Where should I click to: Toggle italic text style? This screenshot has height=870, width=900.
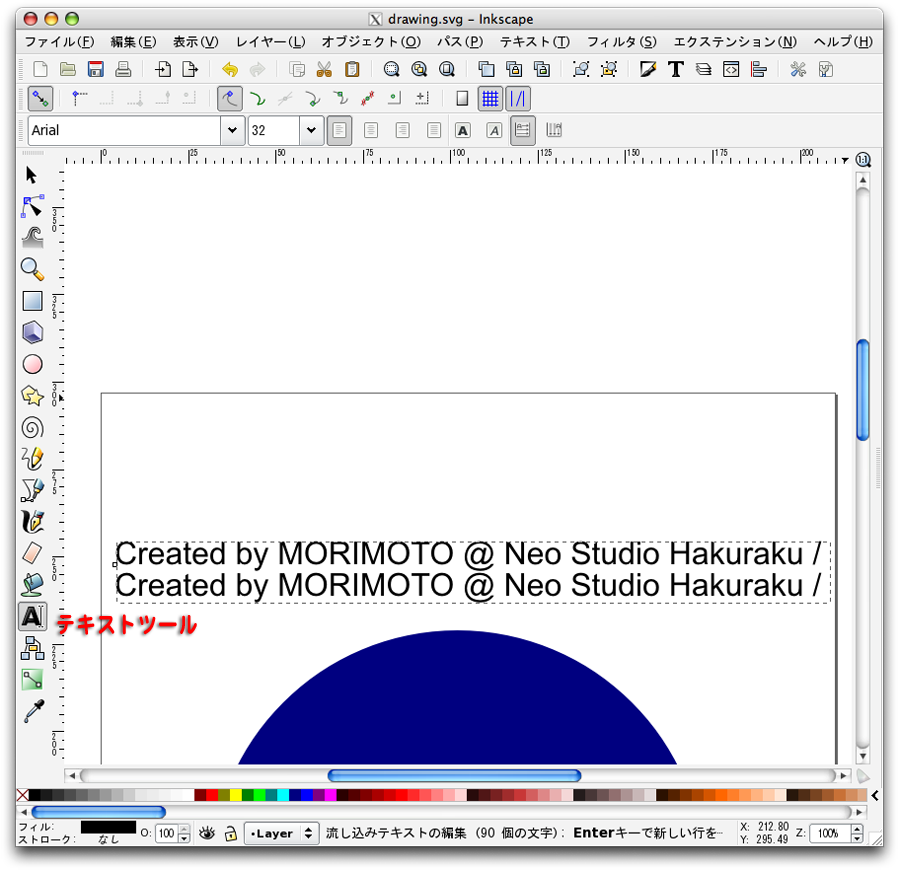tap(494, 131)
